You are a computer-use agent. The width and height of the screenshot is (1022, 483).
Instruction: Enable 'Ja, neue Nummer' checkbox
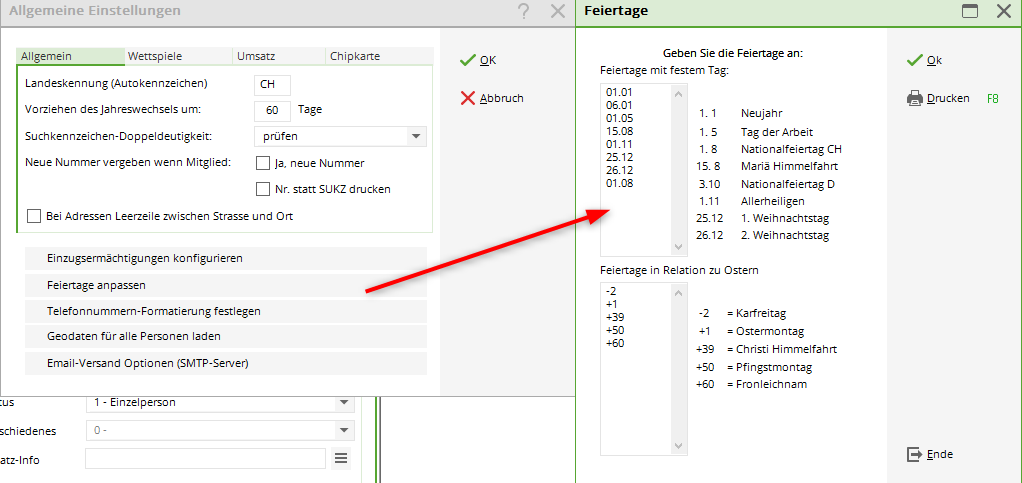coord(263,163)
